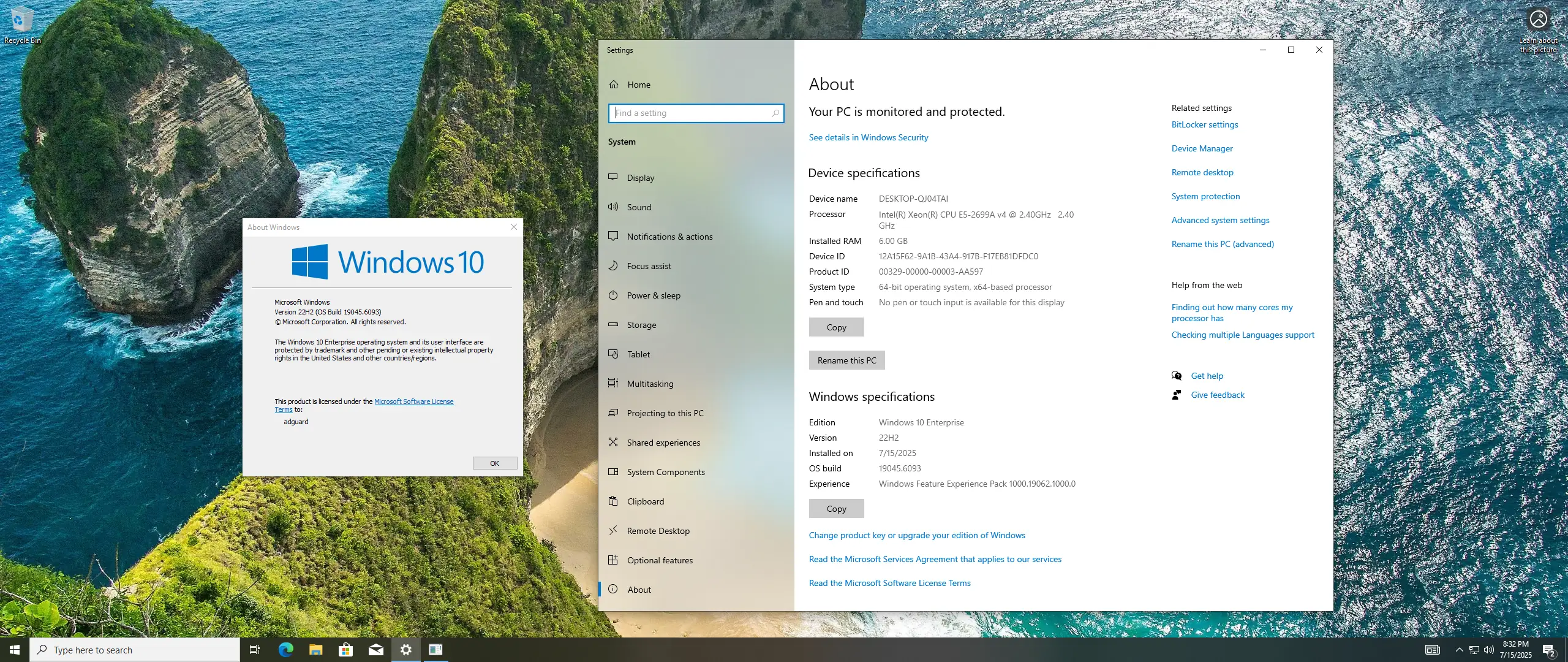Screen dimensions: 1568x662
Task: Show hidden icons tray chevron
Action: (x=1459, y=650)
